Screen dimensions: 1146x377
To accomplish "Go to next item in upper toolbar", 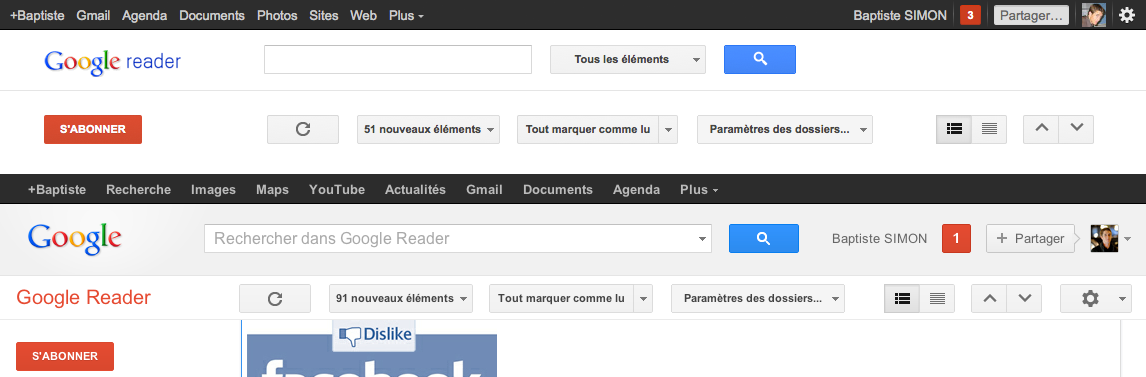I will coord(1076,129).
